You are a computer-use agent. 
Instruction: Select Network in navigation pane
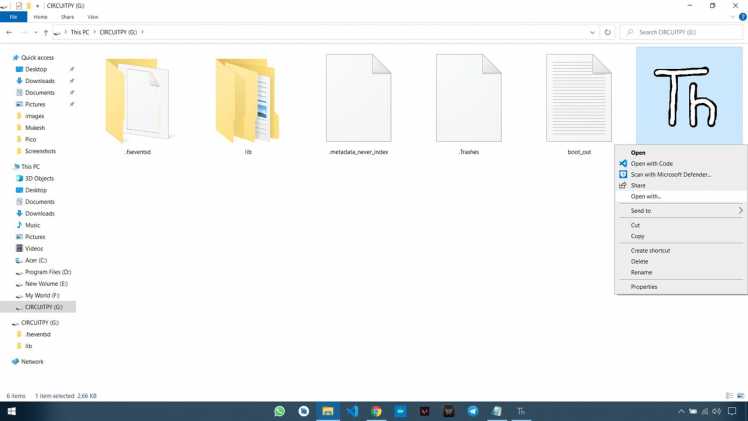pyautogui.click(x=32, y=361)
